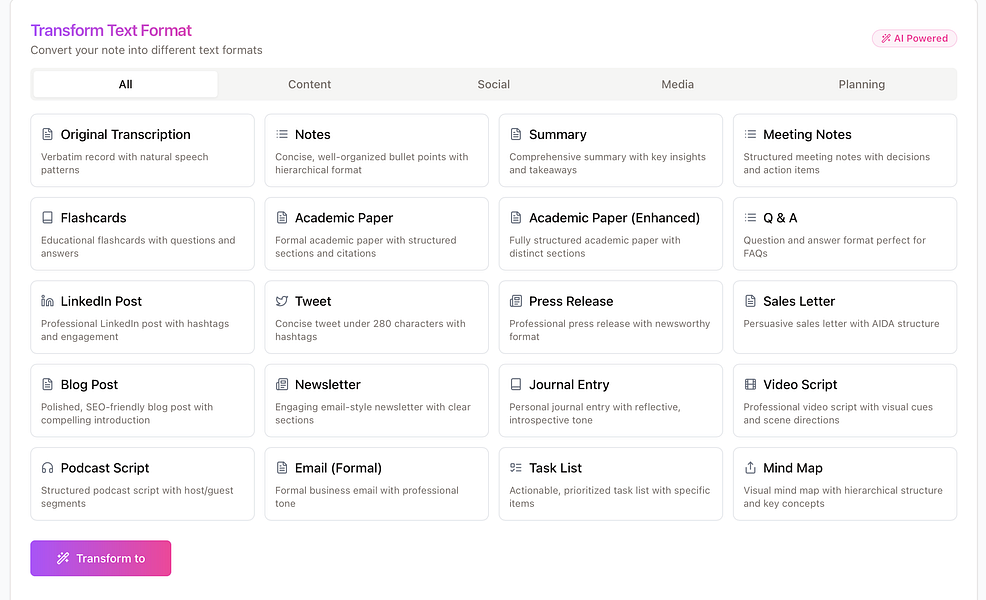This screenshot has height=600, width=986.
Task: Switch to the Content tab
Action: [x=309, y=85]
